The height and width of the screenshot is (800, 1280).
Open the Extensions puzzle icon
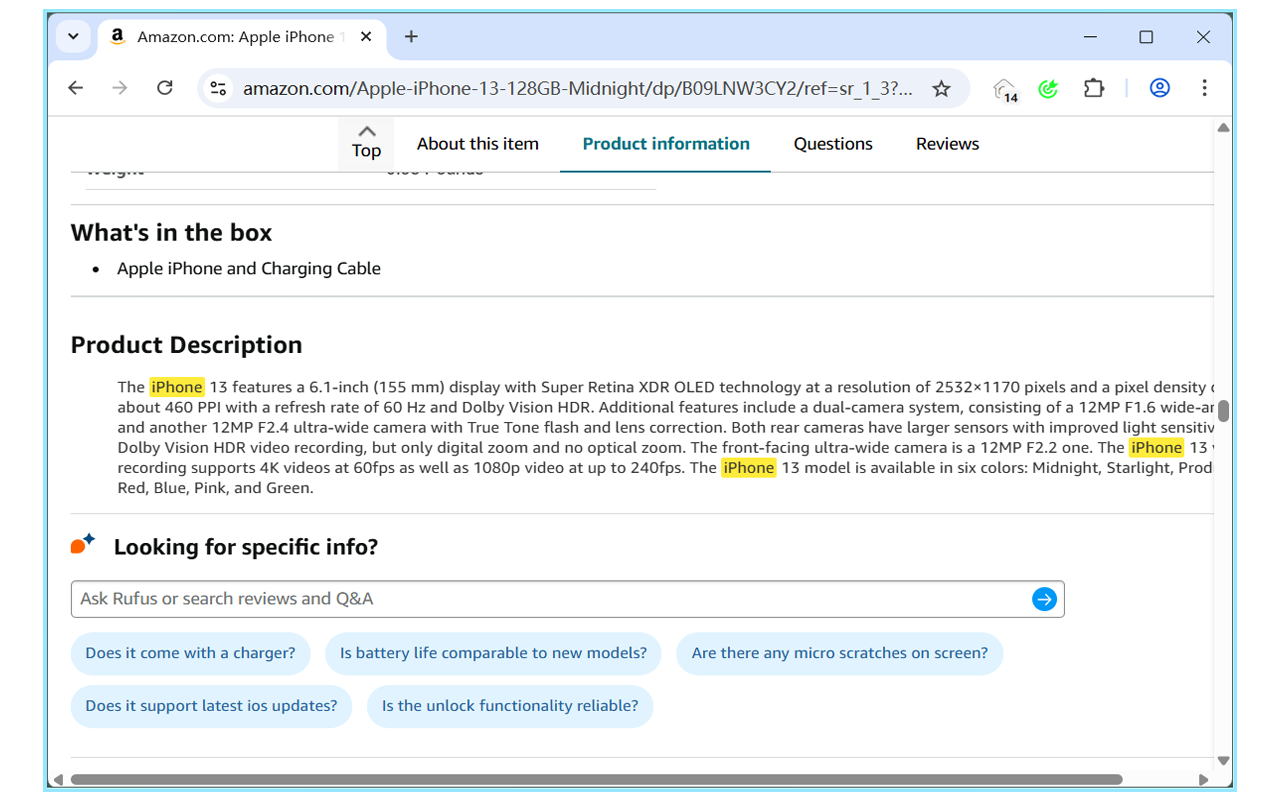(1094, 88)
